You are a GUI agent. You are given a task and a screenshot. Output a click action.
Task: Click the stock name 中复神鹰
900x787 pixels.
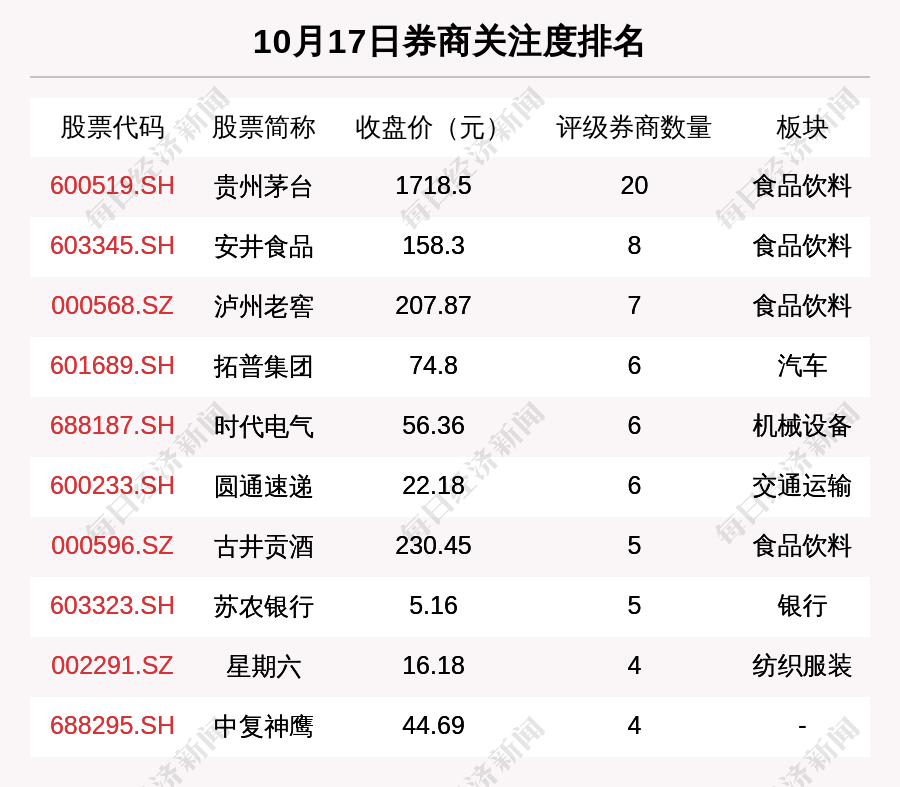pos(263,726)
